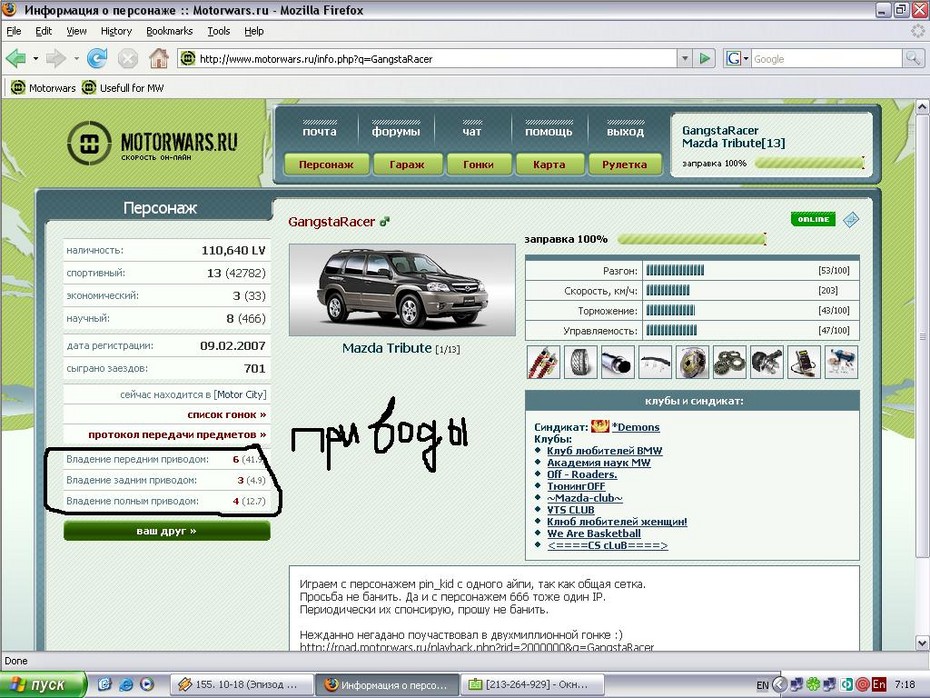Click the Google search input field

[826, 59]
